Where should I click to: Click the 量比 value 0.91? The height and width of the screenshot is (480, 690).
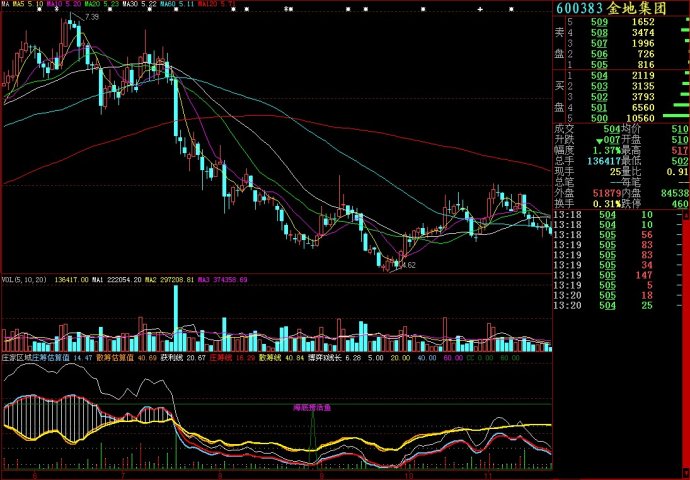click(x=677, y=172)
